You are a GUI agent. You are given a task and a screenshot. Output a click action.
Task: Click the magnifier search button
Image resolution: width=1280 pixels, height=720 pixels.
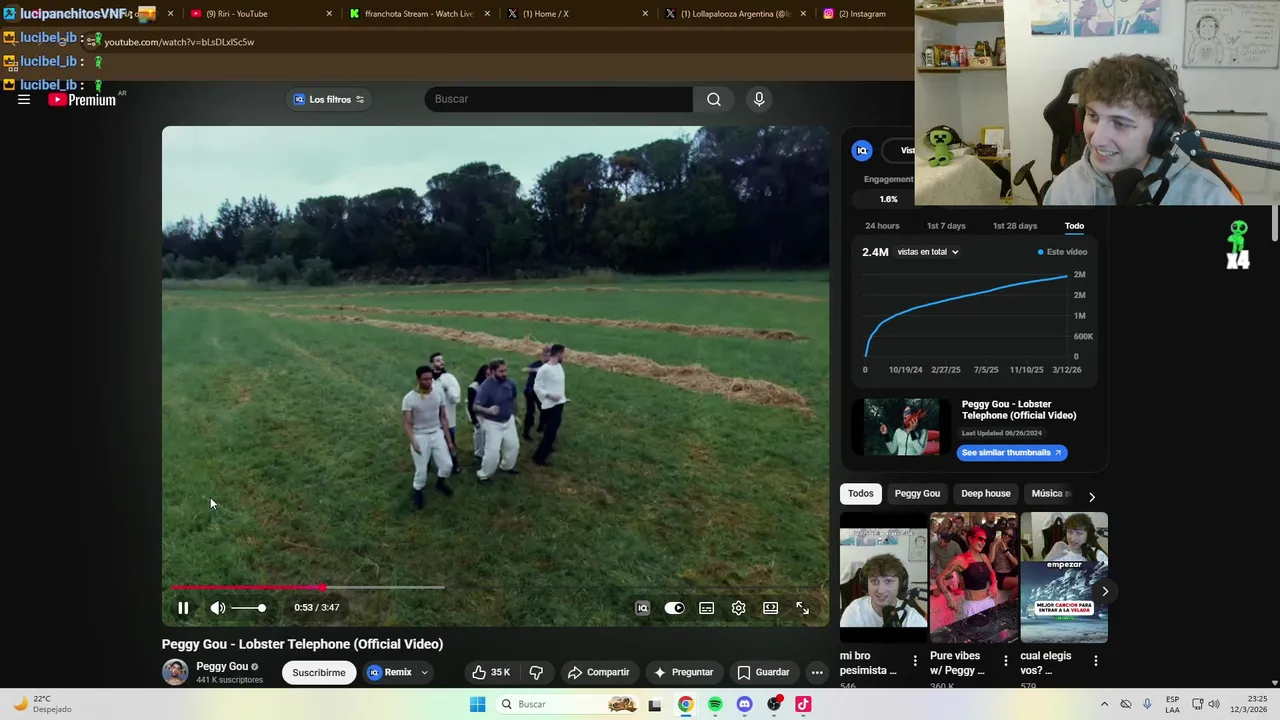714,99
